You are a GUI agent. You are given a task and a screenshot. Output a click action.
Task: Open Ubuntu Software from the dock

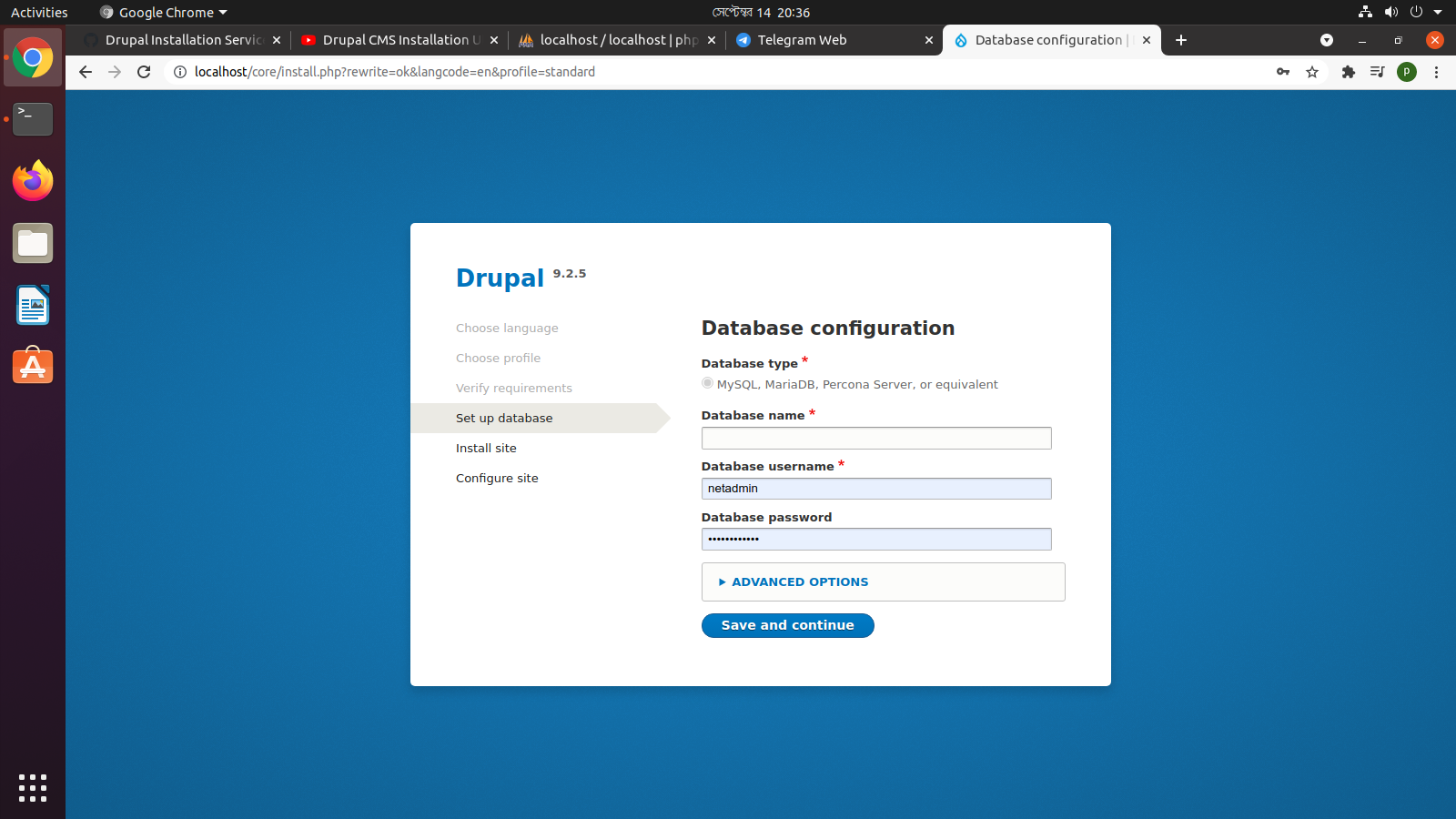click(x=33, y=366)
